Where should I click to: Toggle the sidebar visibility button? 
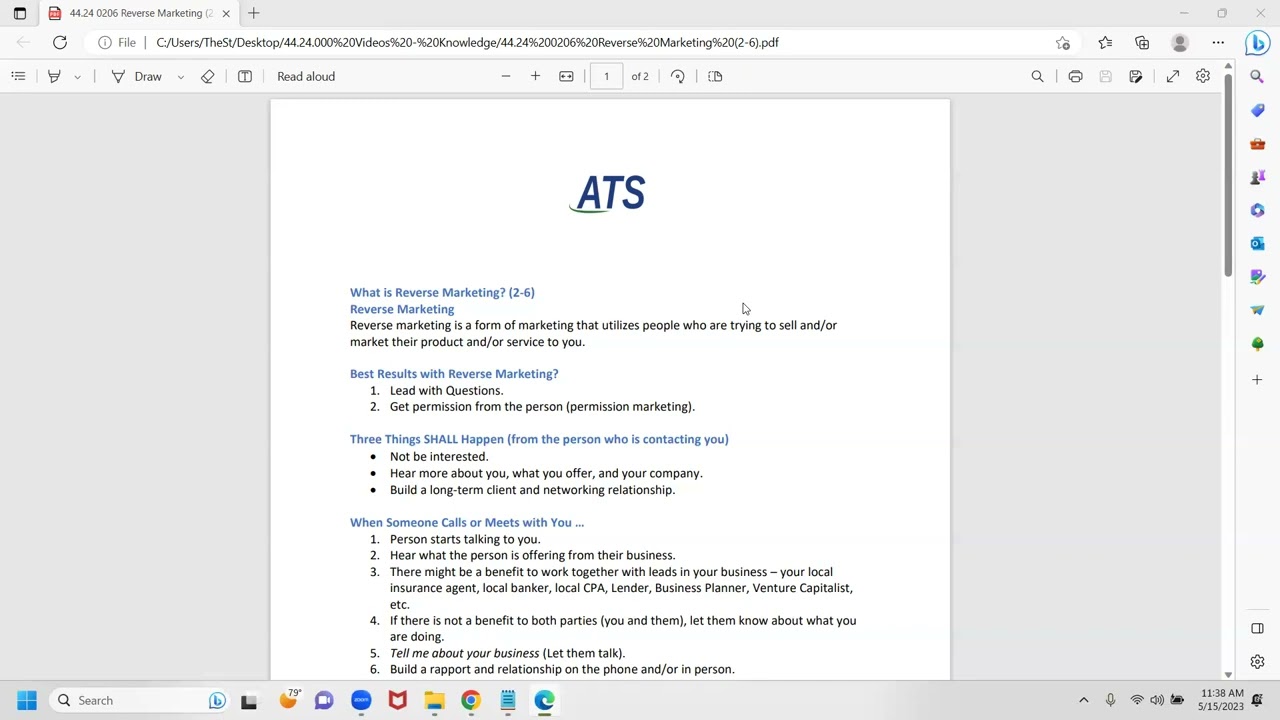click(x=1257, y=628)
